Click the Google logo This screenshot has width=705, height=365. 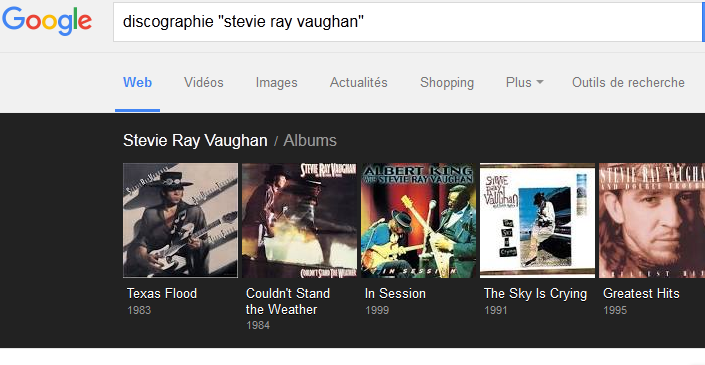coord(47,21)
